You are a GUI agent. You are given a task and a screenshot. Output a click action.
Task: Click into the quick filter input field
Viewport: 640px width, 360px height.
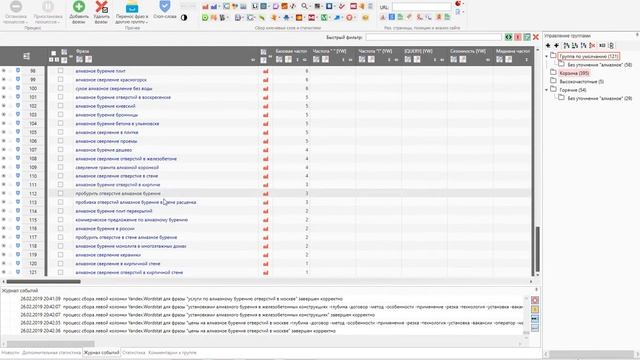click(433, 37)
